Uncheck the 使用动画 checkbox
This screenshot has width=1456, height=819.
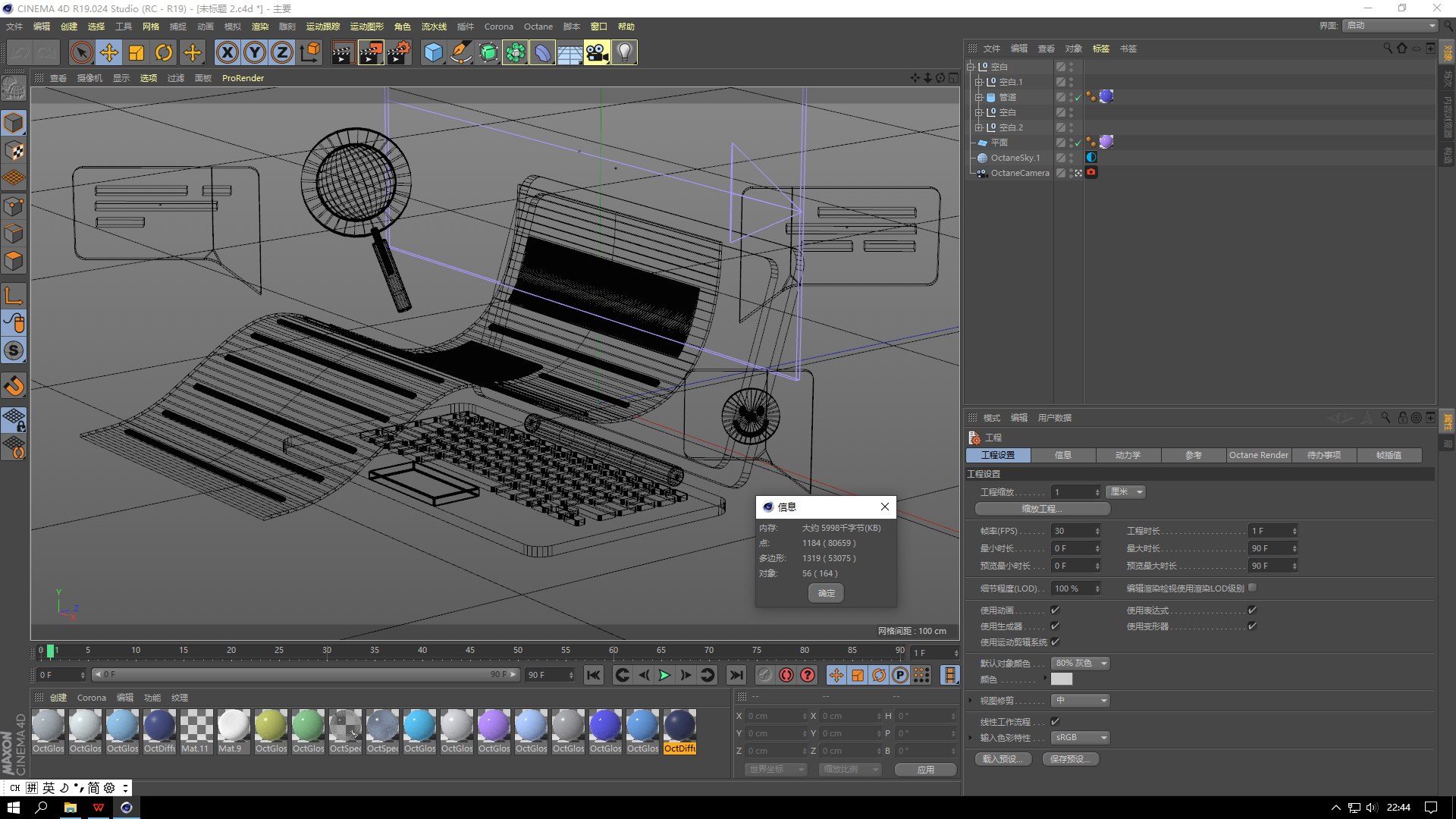click(x=1055, y=610)
